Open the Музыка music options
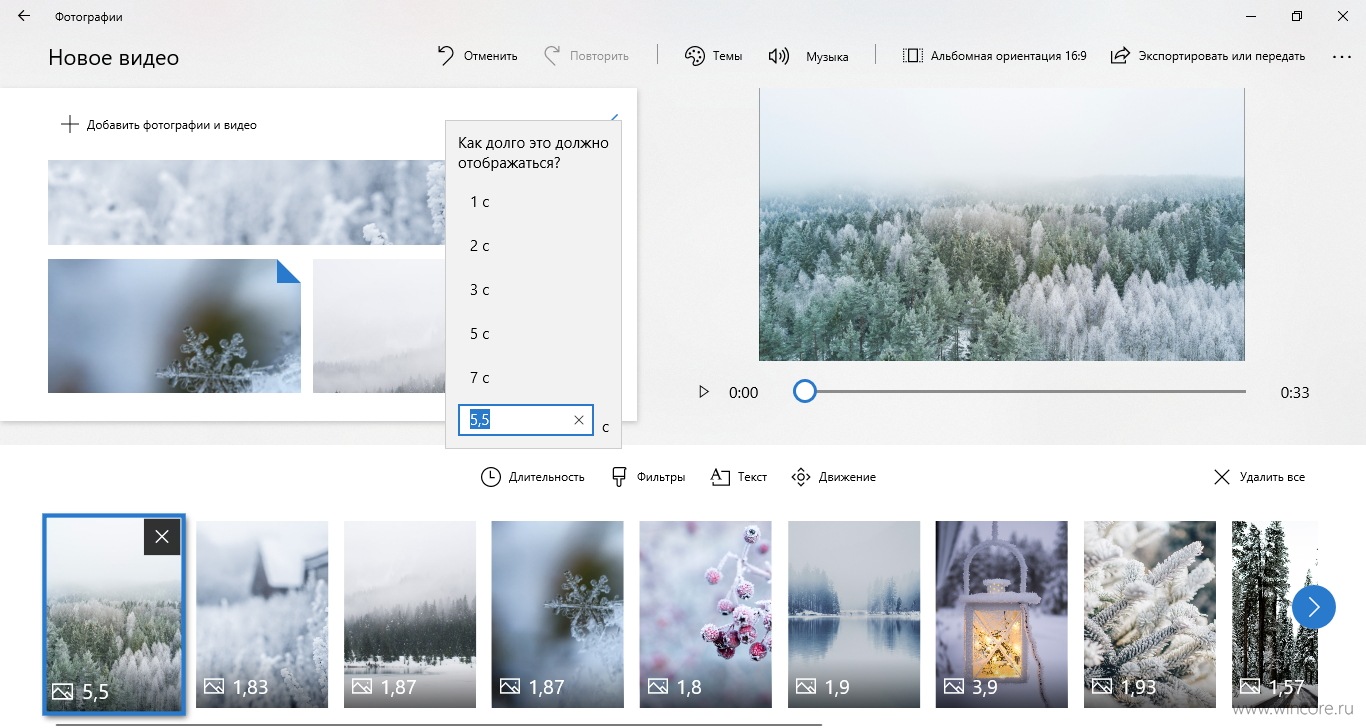 (x=808, y=56)
